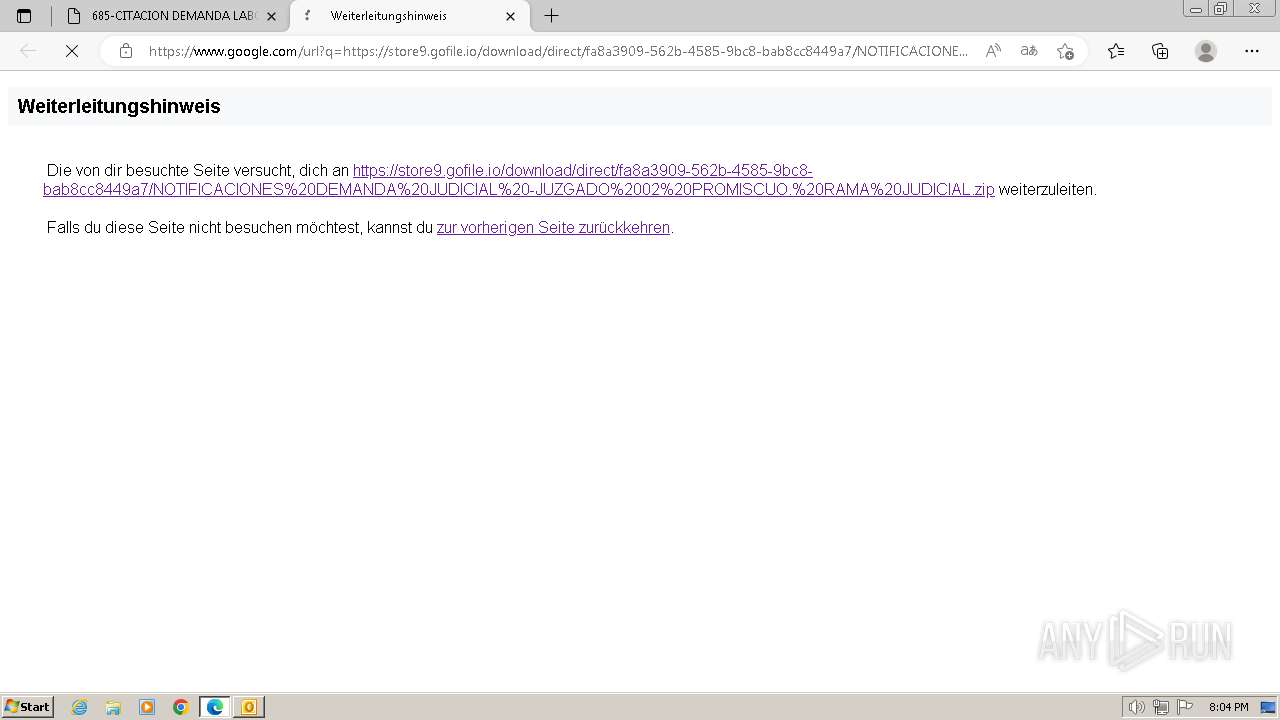Click the Weiterleitungshinweis heading
The height and width of the screenshot is (720, 1280).
(x=119, y=106)
